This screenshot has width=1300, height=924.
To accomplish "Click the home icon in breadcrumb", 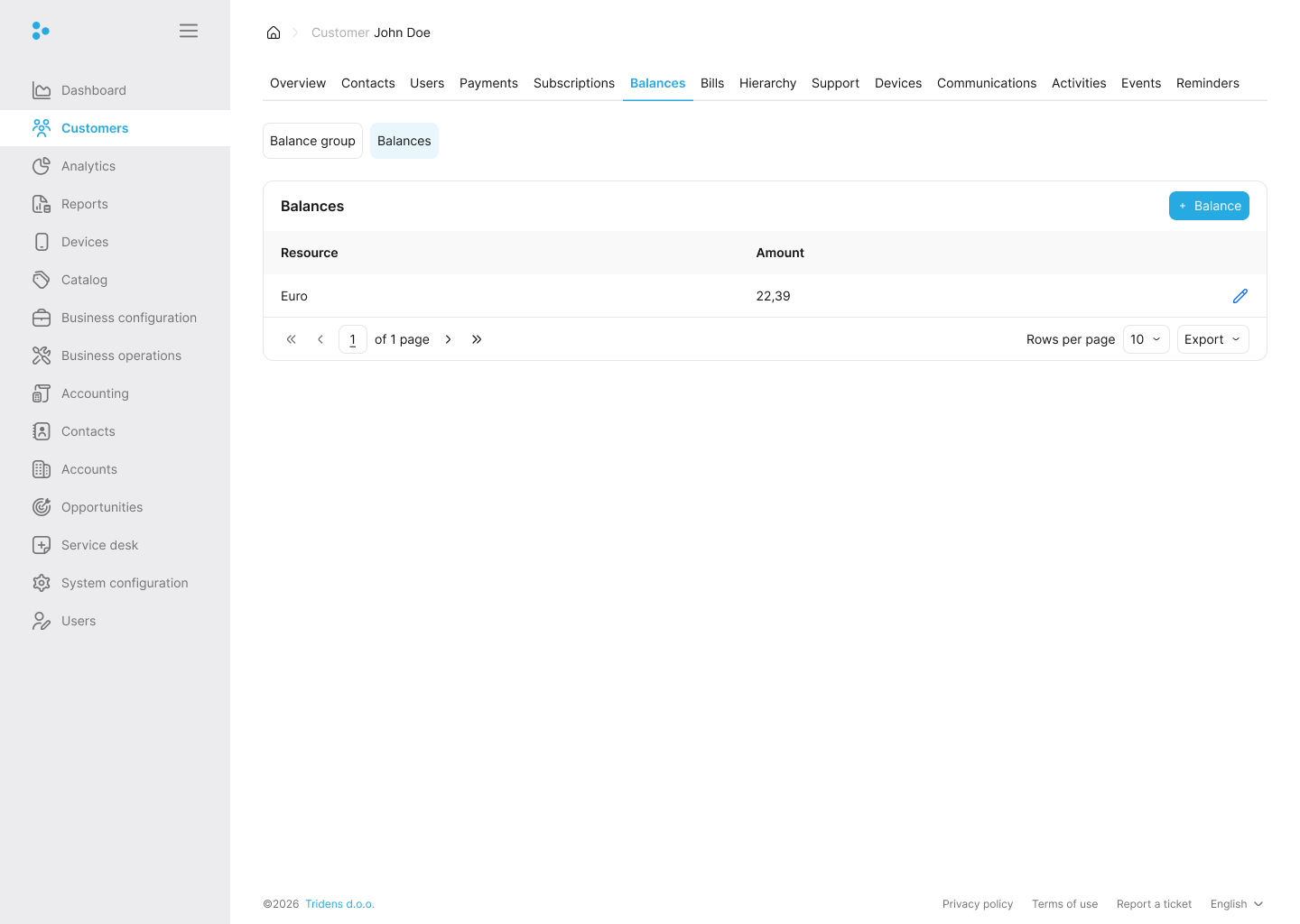I will [x=274, y=32].
